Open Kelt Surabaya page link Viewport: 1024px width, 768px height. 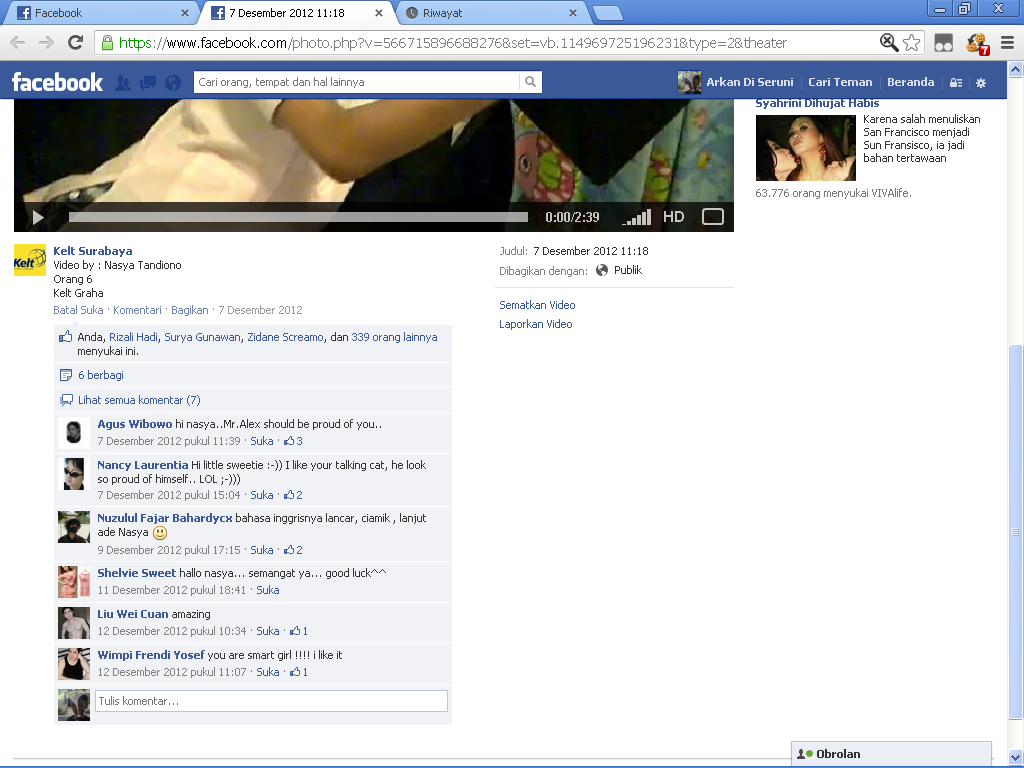[93, 251]
